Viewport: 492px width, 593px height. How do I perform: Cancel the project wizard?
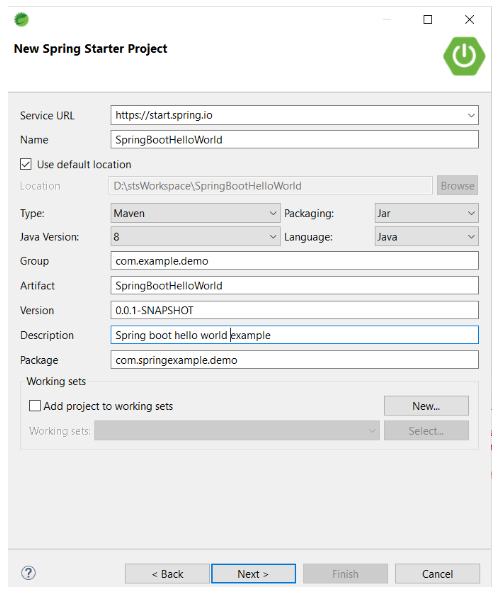click(x=438, y=574)
